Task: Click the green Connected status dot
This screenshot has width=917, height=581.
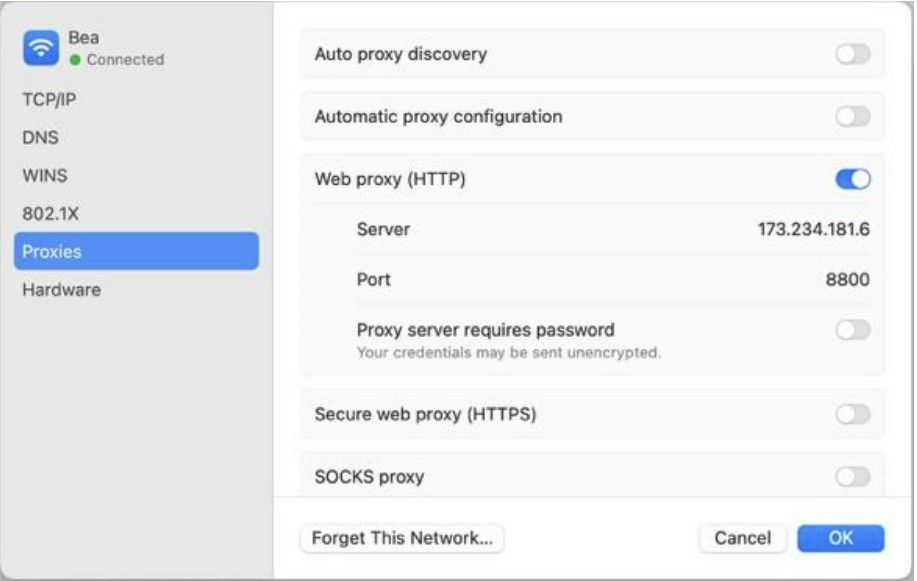Action: tap(75, 60)
